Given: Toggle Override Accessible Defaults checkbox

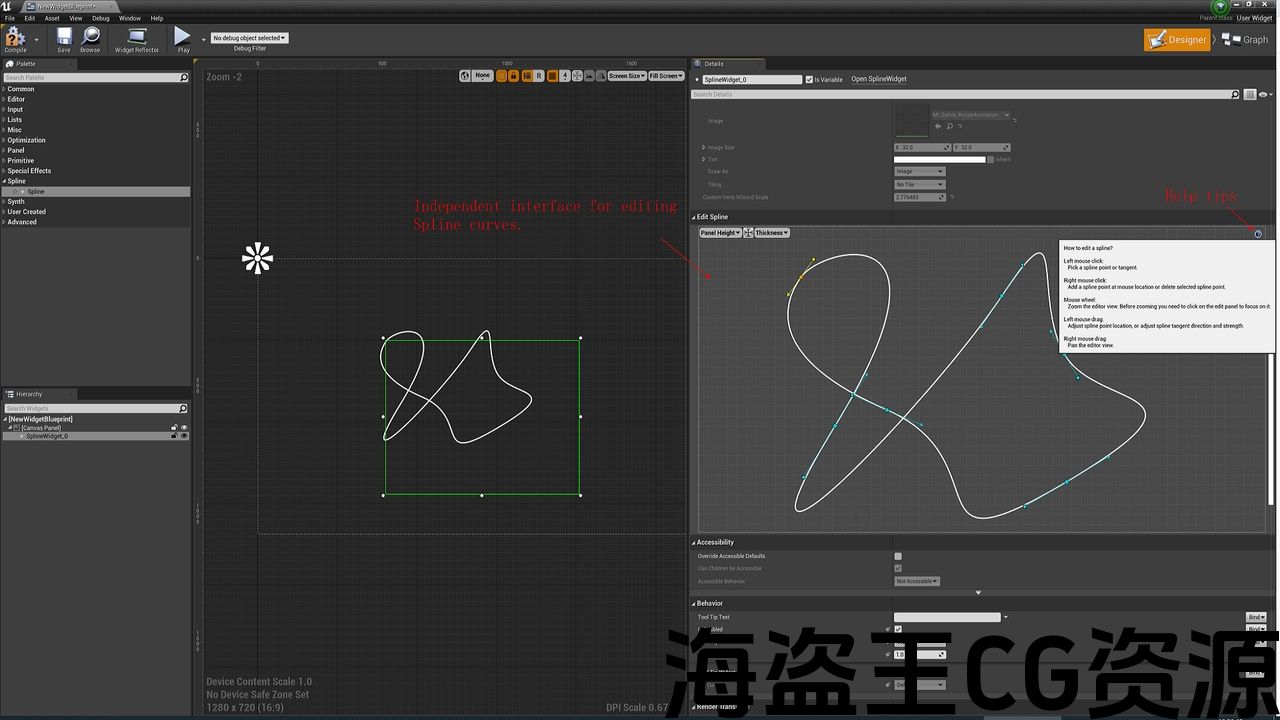Looking at the screenshot, I should 898,556.
